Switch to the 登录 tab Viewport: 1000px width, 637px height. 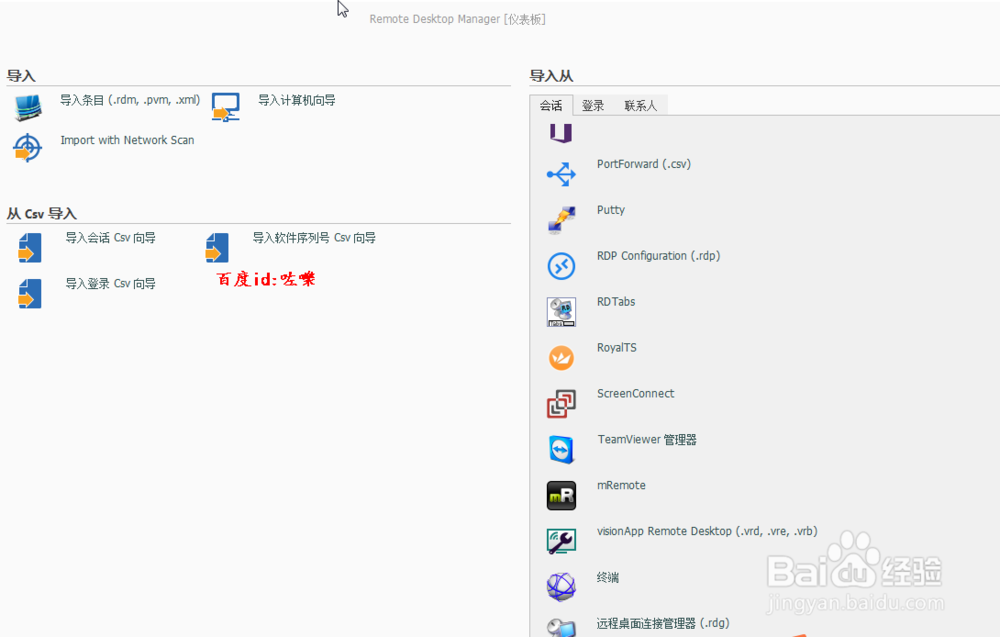tap(593, 105)
